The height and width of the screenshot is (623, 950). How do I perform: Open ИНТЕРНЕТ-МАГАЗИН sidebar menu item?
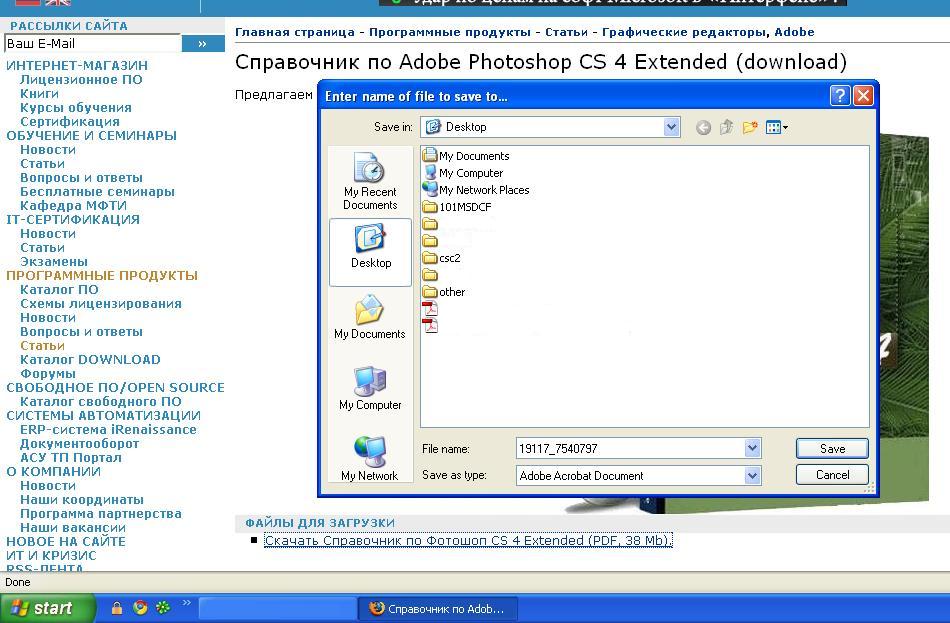pyautogui.click(x=77, y=65)
